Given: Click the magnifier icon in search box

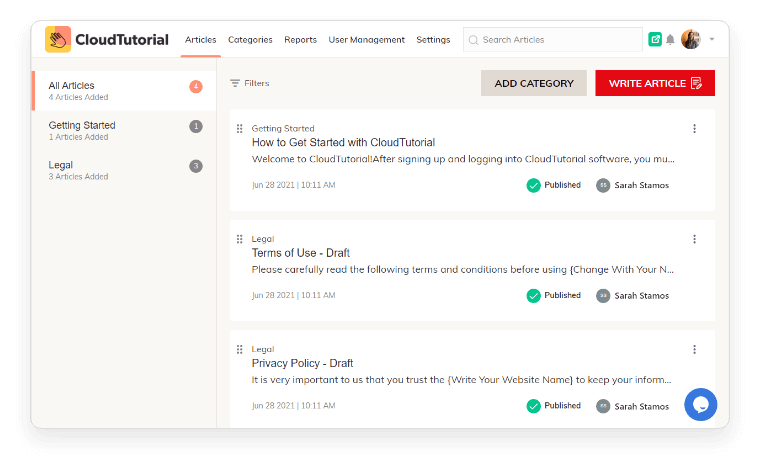Looking at the screenshot, I should click(473, 40).
